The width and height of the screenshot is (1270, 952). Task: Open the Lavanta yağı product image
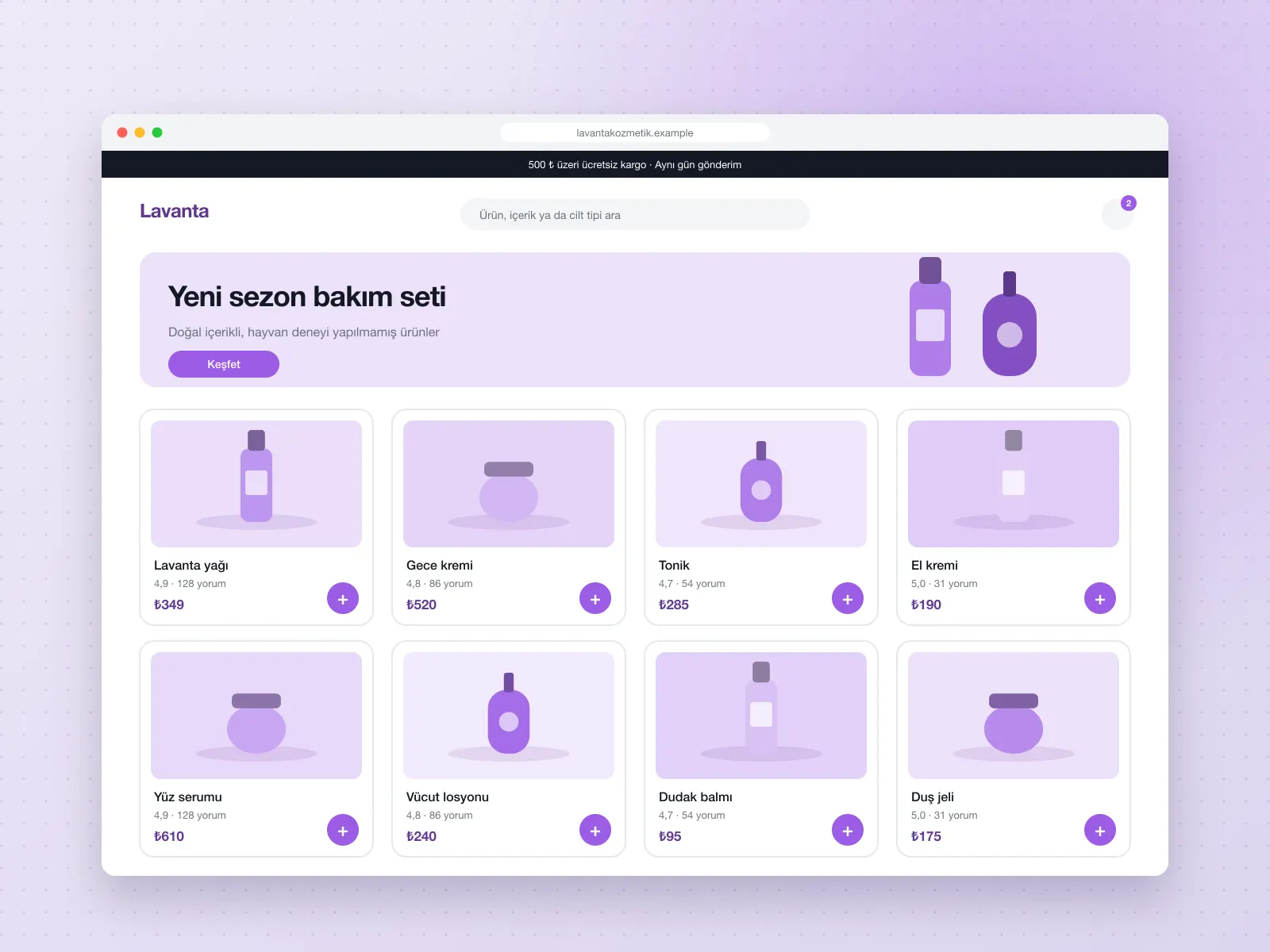point(256,484)
